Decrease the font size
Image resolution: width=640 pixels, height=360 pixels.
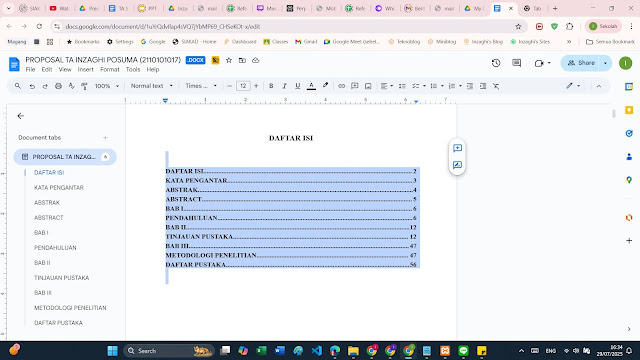click(229, 86)
